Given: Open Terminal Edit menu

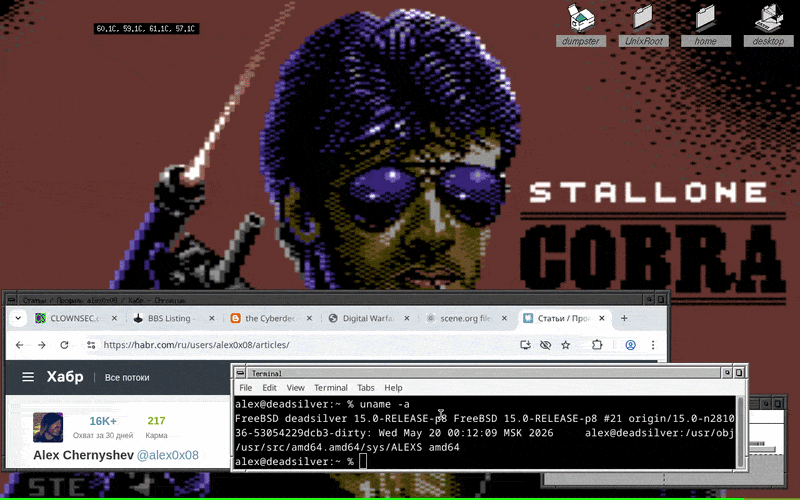Looking at the screenshot, I should (269, 388).
